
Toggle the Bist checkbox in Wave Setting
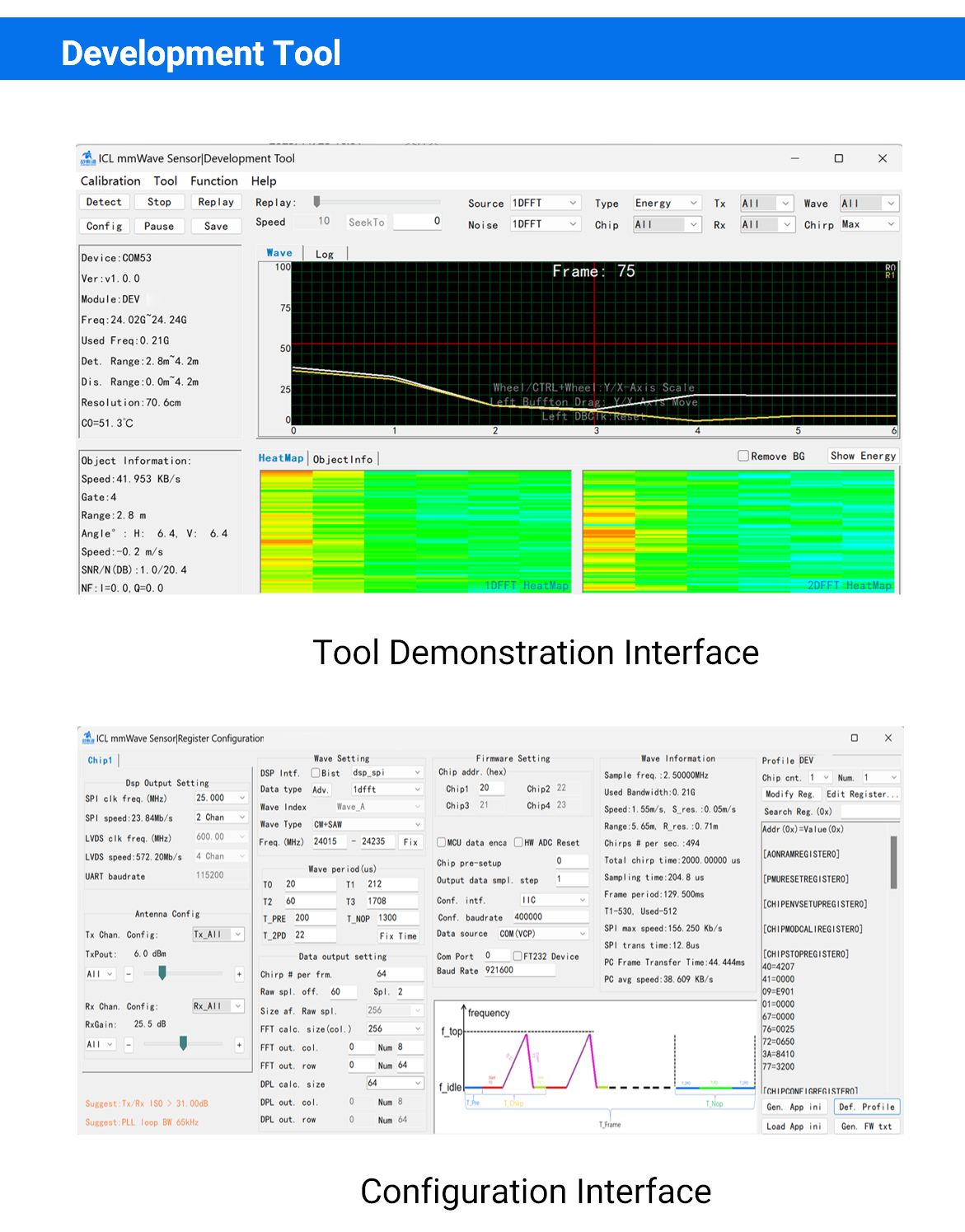(316, 773)
